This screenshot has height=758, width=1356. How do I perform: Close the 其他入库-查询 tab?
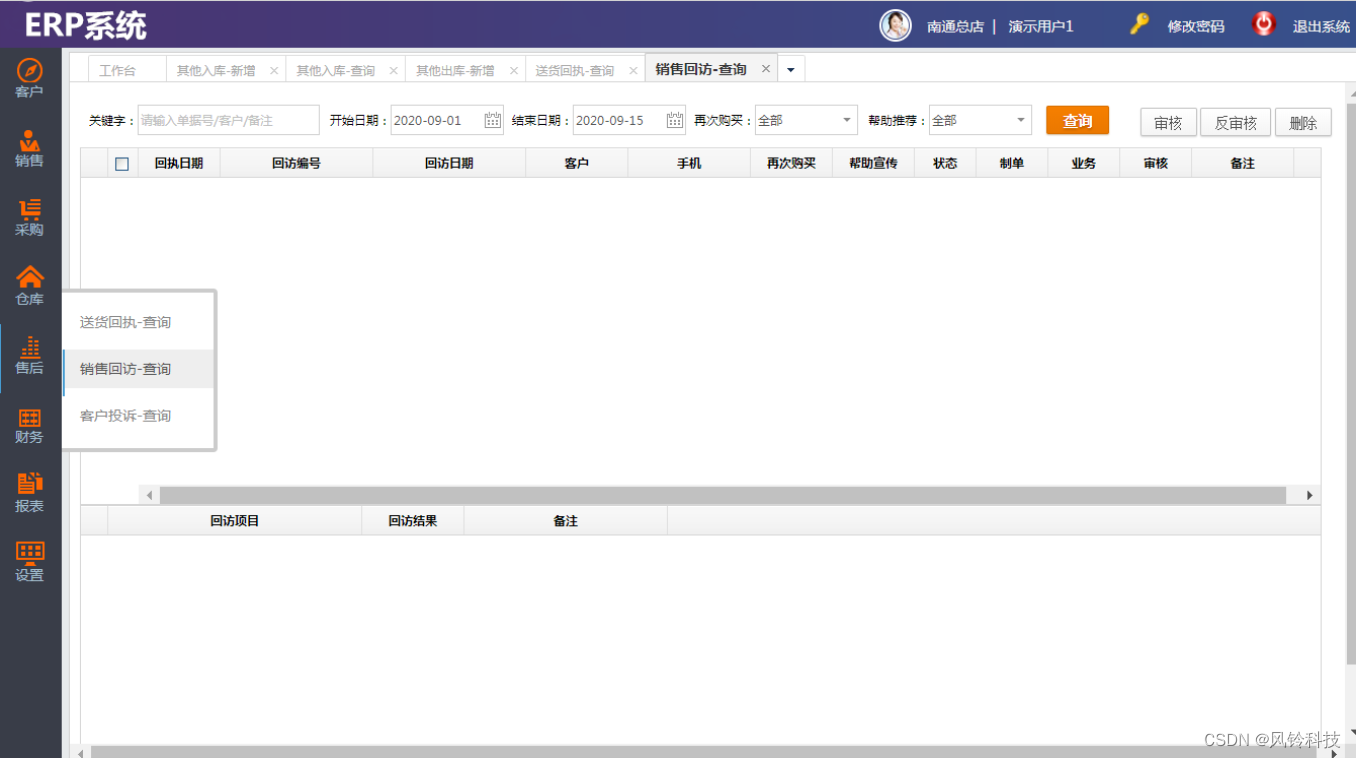coord(393,71)
